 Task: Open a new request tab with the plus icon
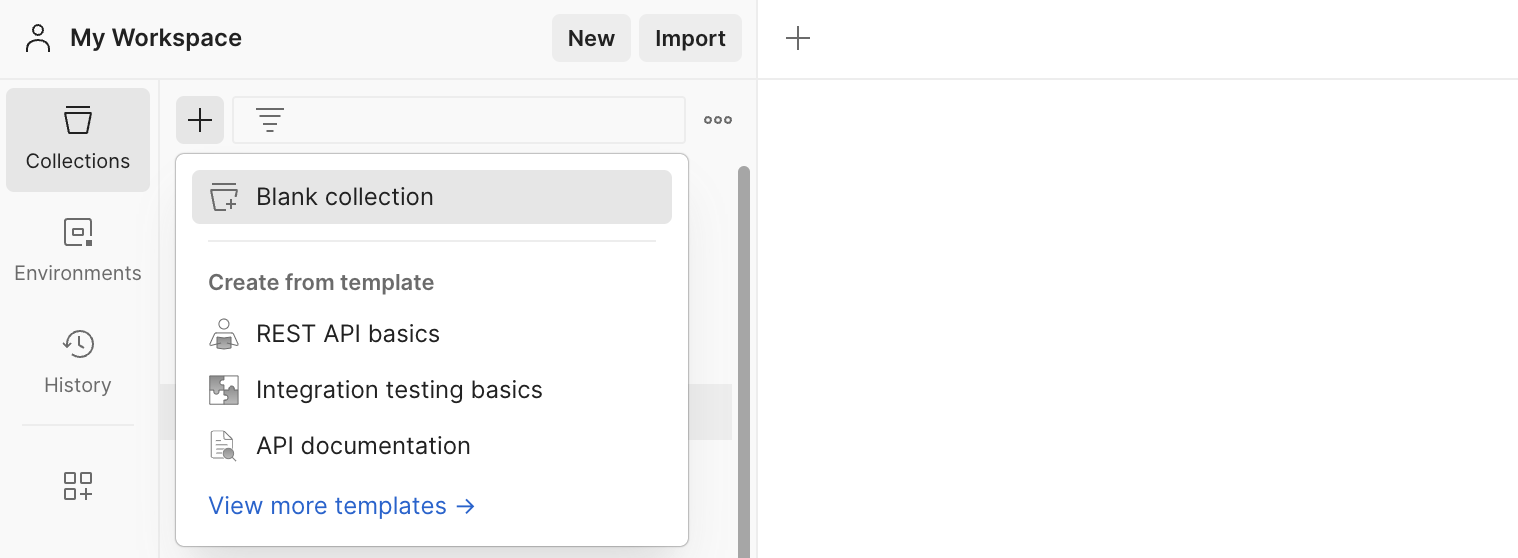[x=797, y=39]
